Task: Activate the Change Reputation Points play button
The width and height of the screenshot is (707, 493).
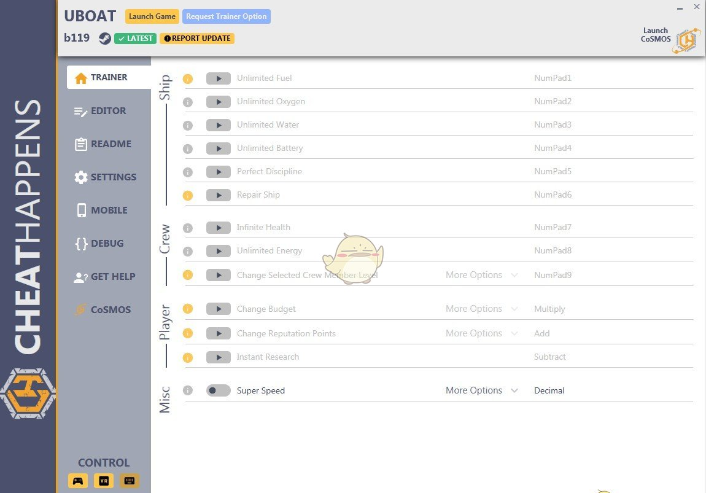Action: click(218, 333)
